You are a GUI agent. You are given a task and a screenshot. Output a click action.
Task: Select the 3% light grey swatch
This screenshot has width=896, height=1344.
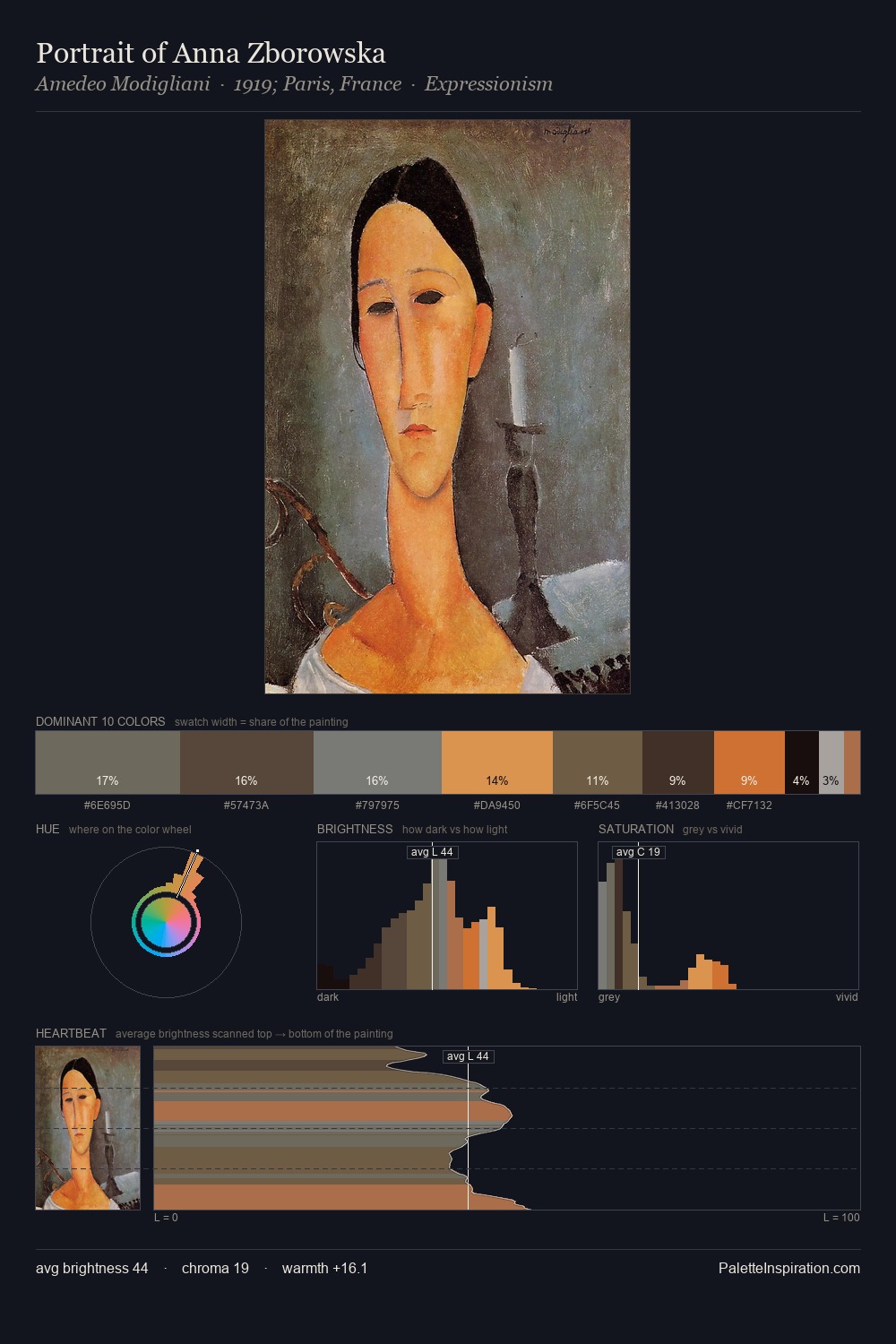[x=831, y=762]
